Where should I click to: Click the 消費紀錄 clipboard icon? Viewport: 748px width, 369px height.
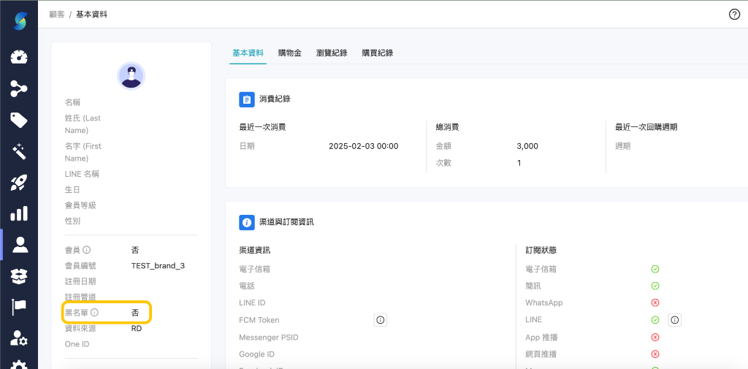[x=247, y=100]
